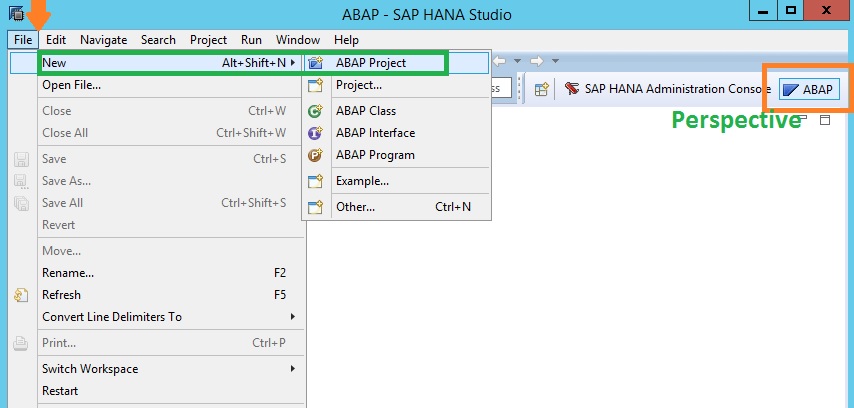The height and width of the screenshot is (408, 854).
Task: Click the ABAP Program icon
Action: tap(315, 155)
